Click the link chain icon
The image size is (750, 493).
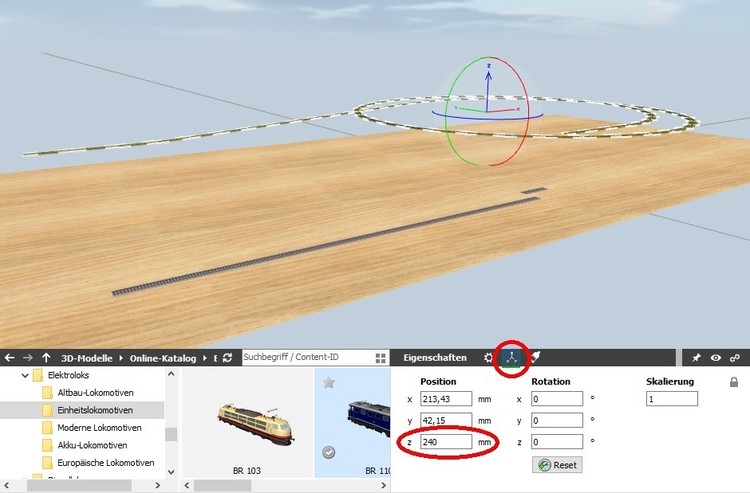click(735, 358)
